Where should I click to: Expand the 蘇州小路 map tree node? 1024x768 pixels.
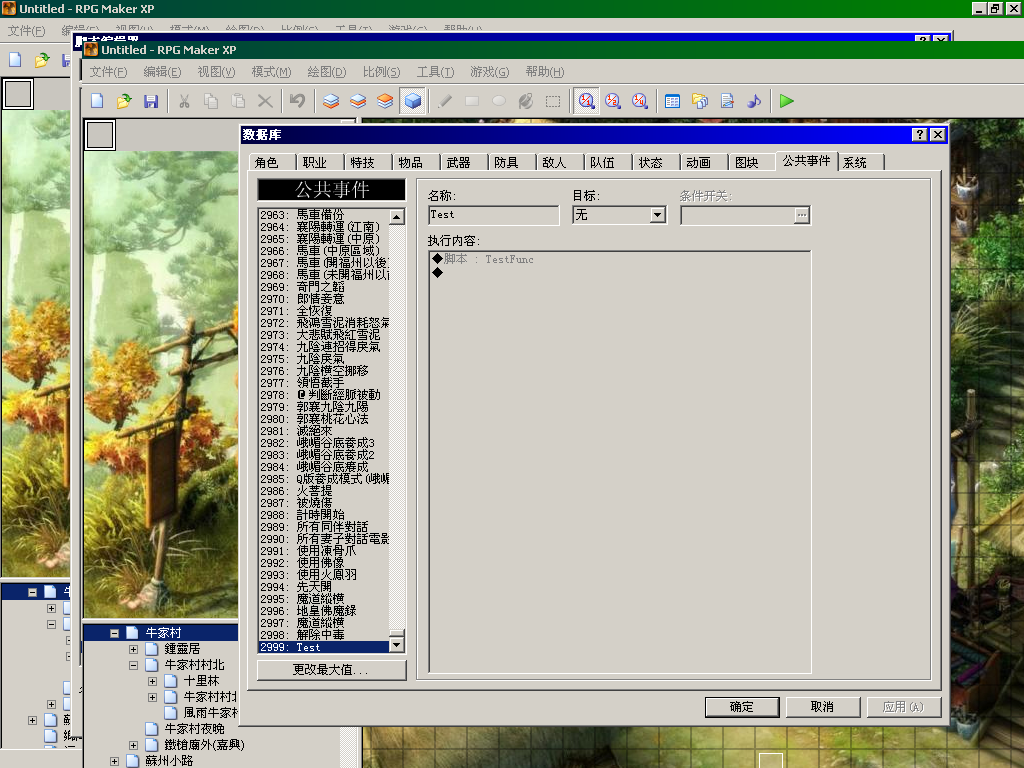114,761
